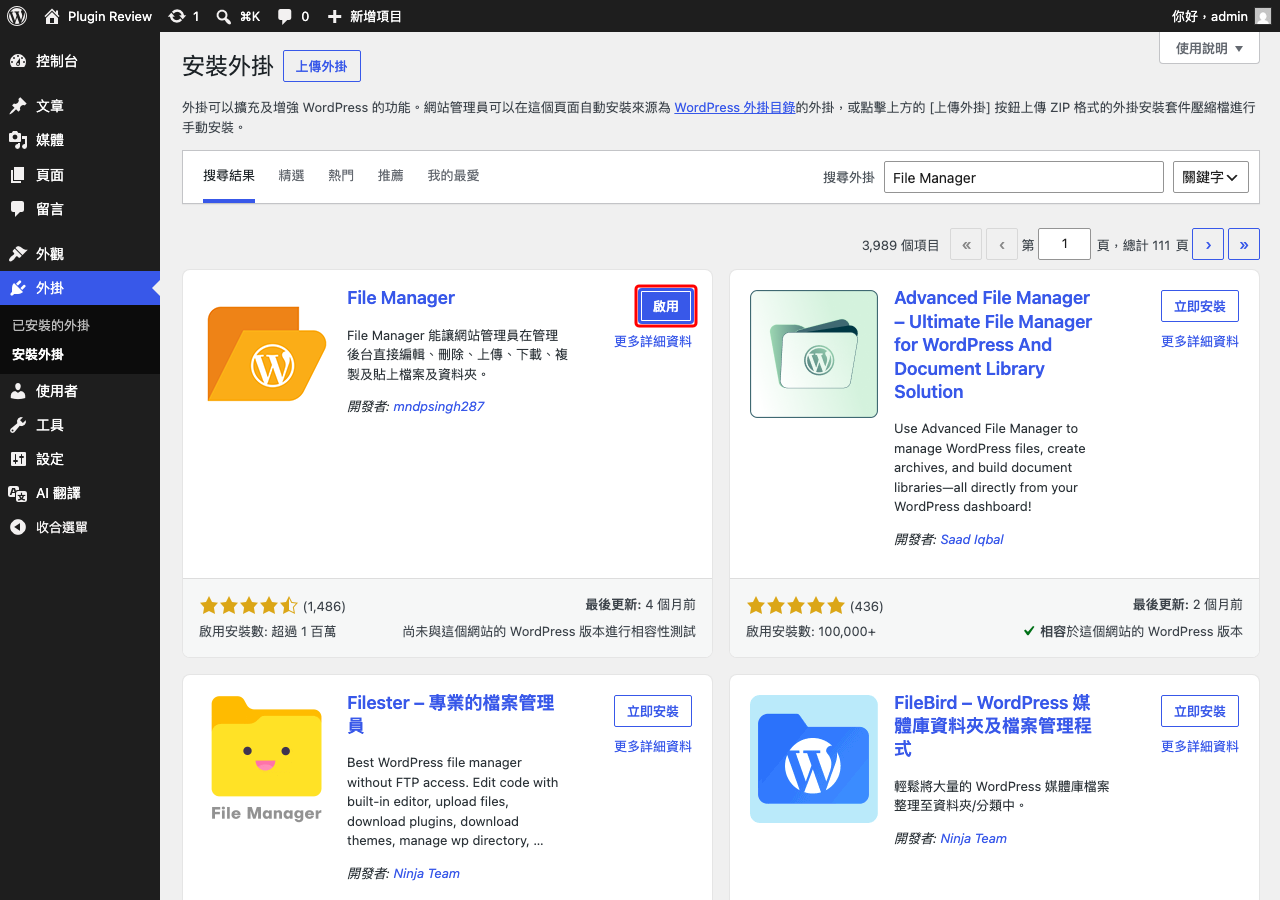Click the 留言 comment icon in the sidebar
1280x900 pixels.
click(18, 209)
